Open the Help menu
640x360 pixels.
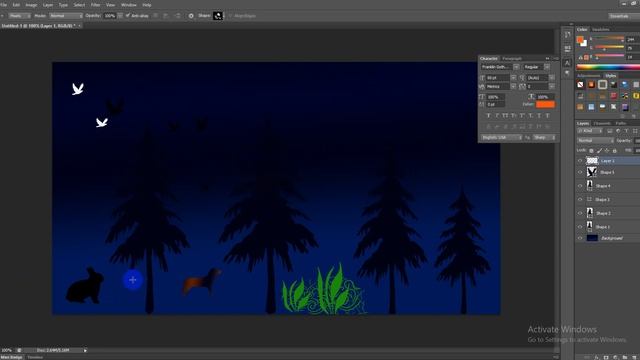click(147, 5)
